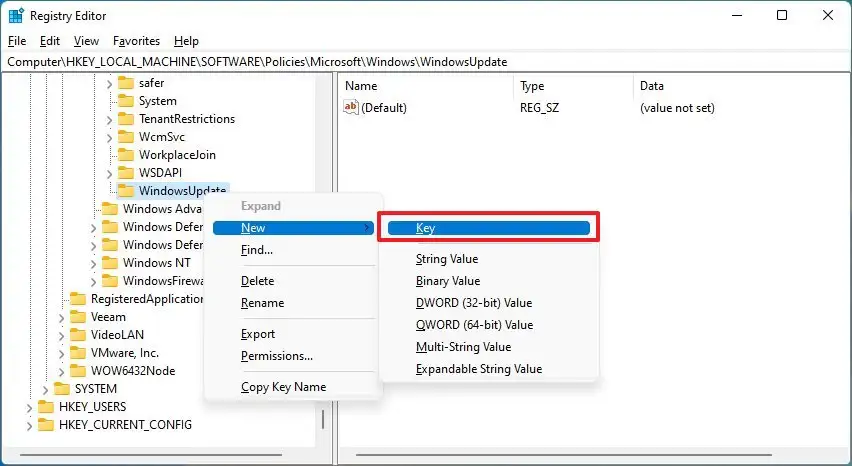Expand the HKEY_CURRENT_CONFIG tree node
The image size is (852, 466).
point(28,425)
